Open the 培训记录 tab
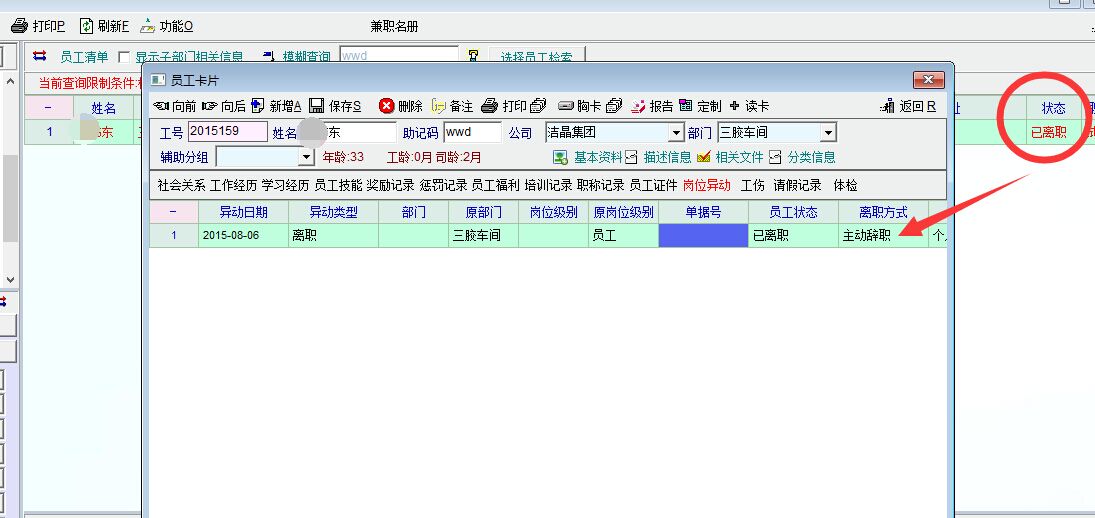The height and width of the screenshot is (518, 1095). tap(548, 185)
